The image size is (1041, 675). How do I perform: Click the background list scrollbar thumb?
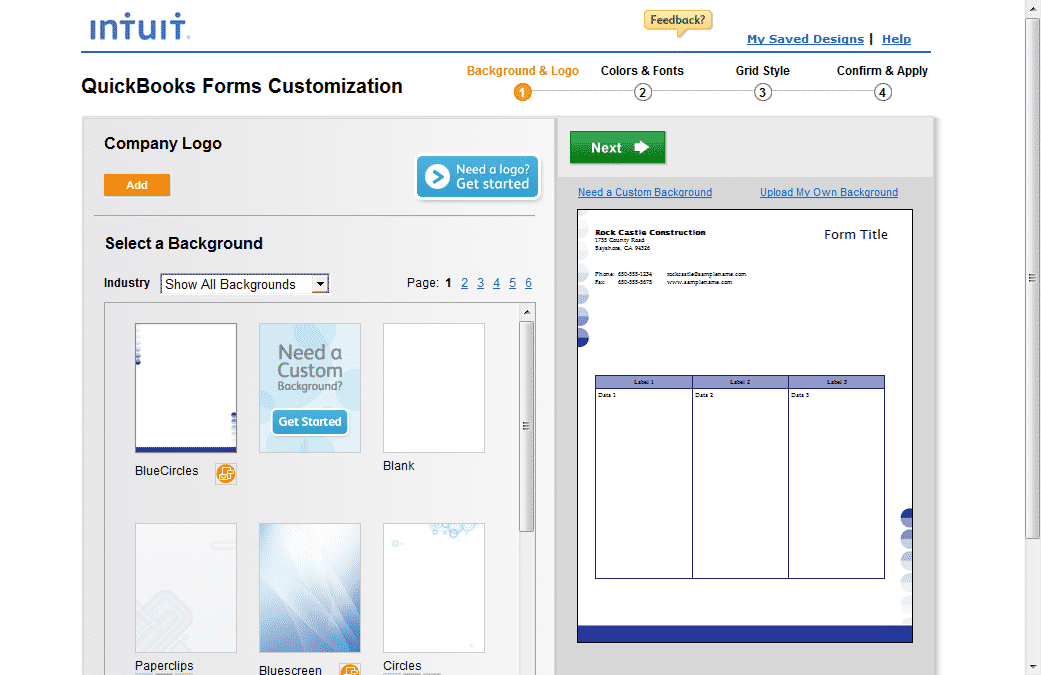(x=526, y=427)
